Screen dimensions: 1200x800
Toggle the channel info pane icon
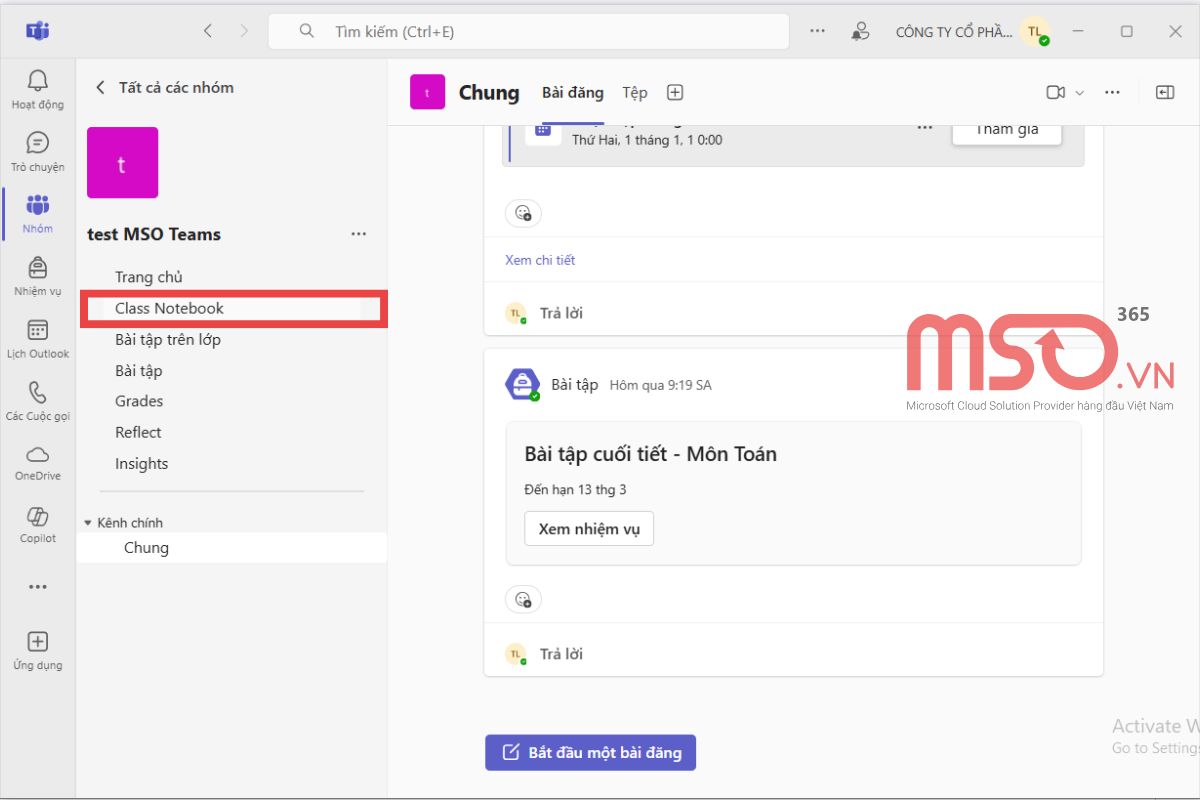(x=1164, y=92)
